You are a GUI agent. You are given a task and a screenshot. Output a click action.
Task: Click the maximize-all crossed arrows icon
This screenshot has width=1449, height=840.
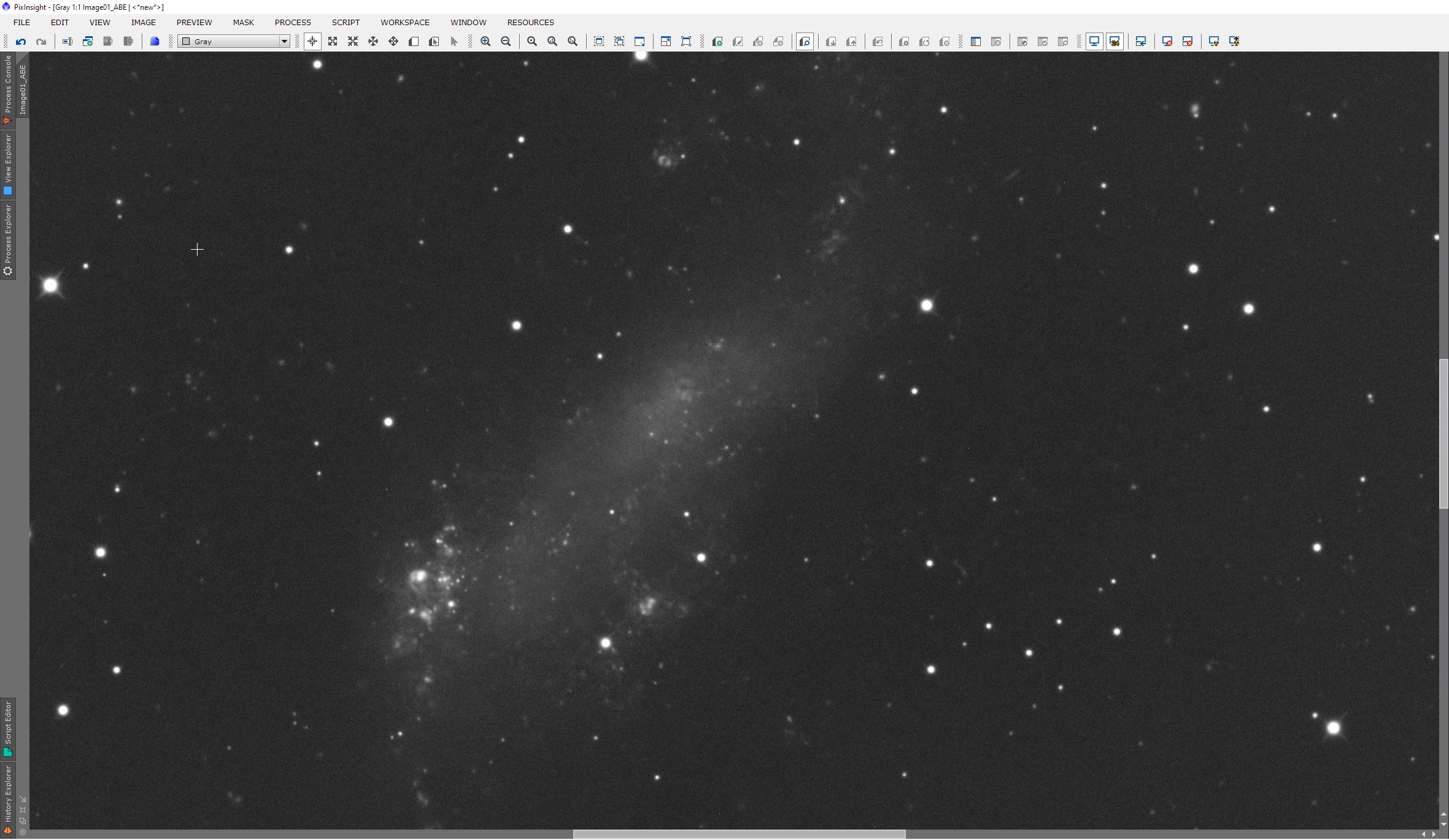pos(333,42)
